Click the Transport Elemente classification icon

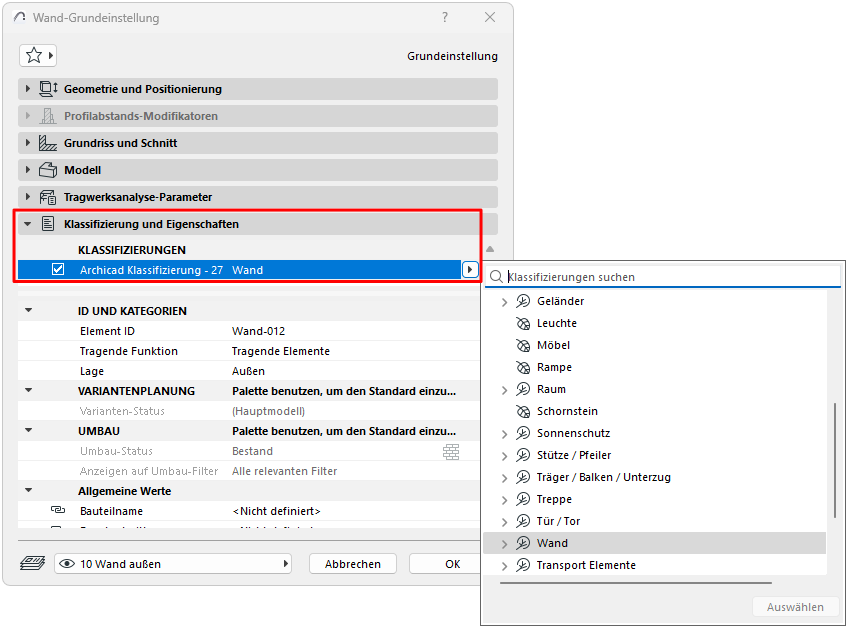click(x=523, y=565)
